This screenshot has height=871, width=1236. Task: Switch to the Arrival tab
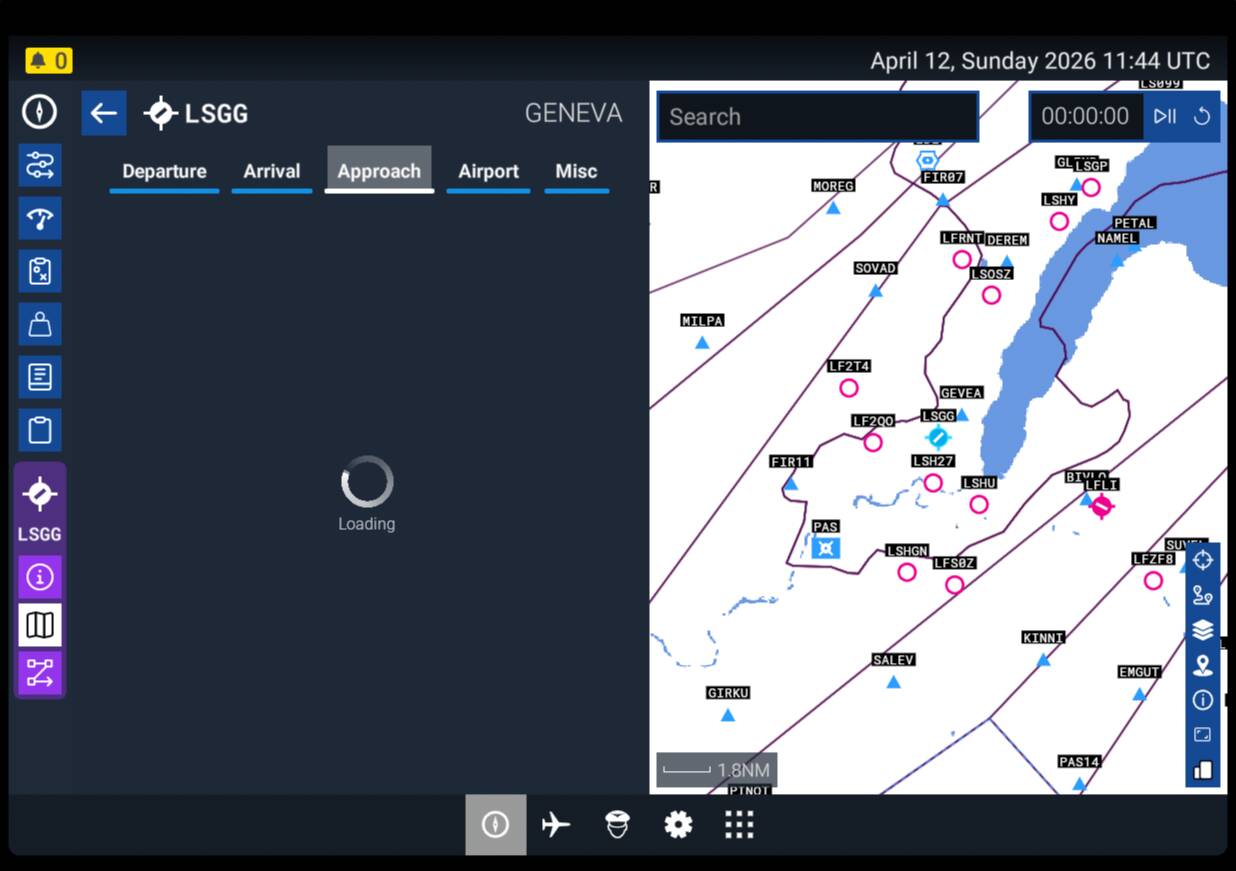point(271,171)
